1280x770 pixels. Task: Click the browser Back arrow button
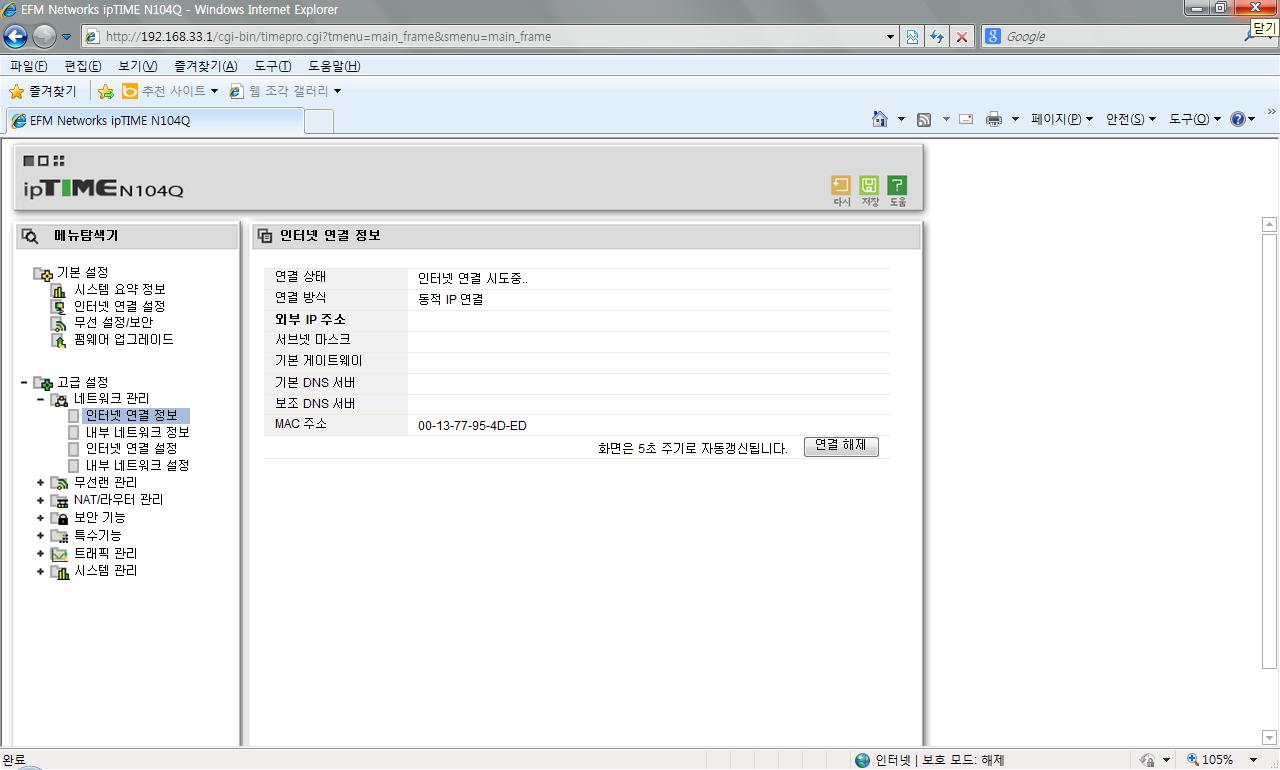tap(16, 37)
